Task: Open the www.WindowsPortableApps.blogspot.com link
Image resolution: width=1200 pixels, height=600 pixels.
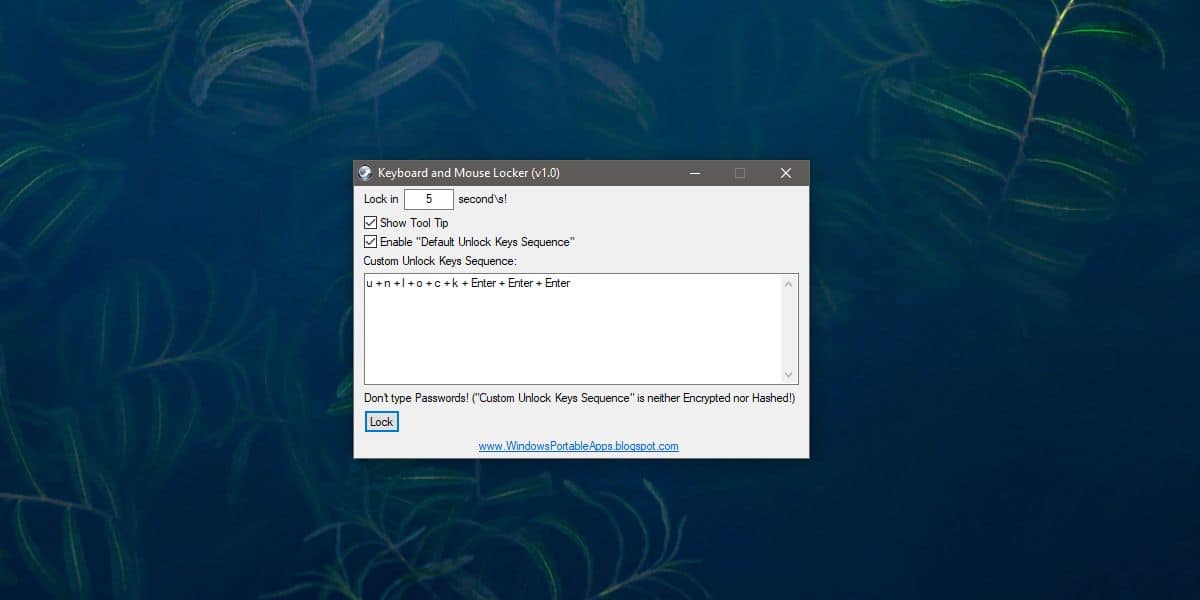Action: 579,446
